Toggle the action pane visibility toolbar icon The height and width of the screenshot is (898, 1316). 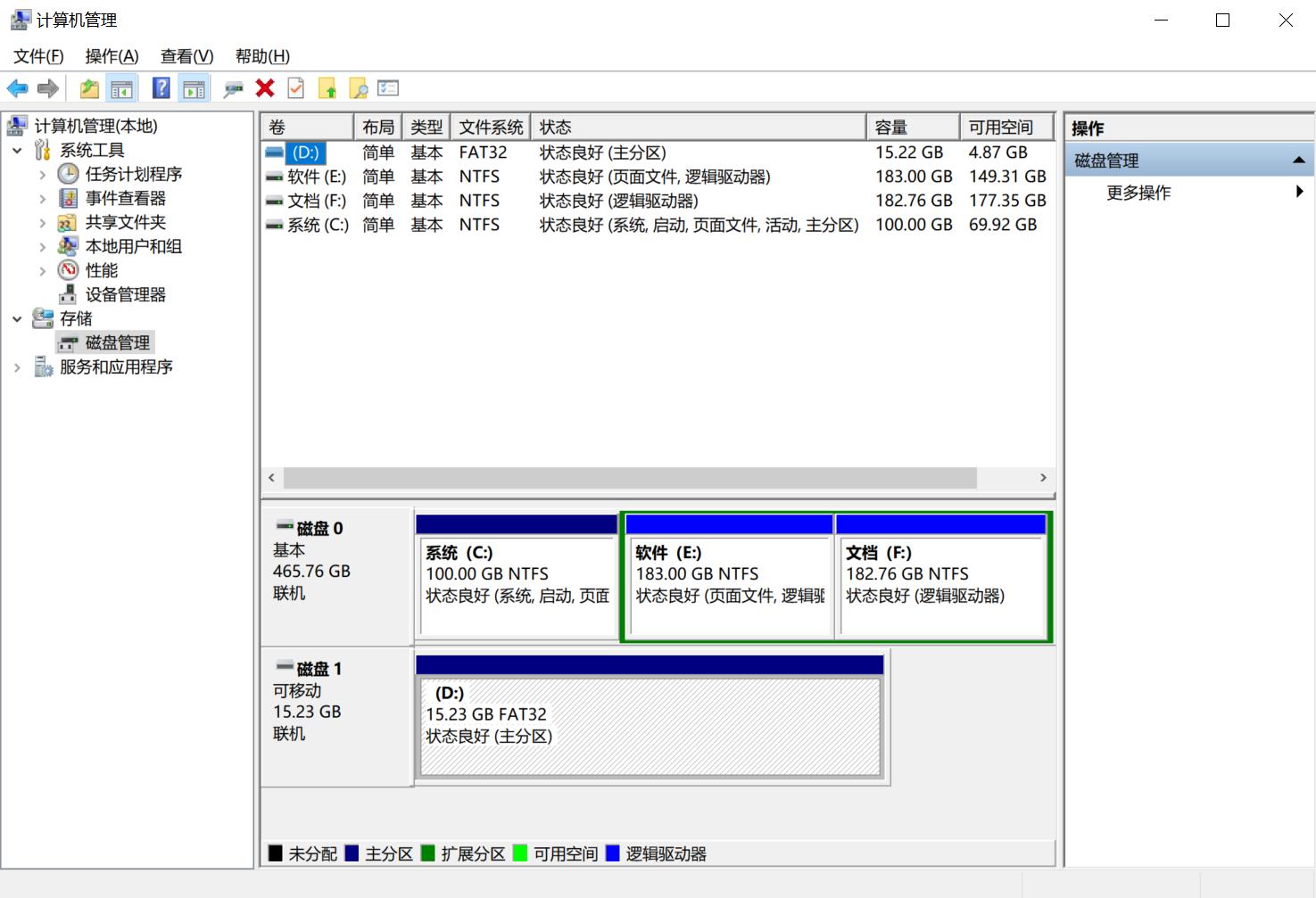194,87
